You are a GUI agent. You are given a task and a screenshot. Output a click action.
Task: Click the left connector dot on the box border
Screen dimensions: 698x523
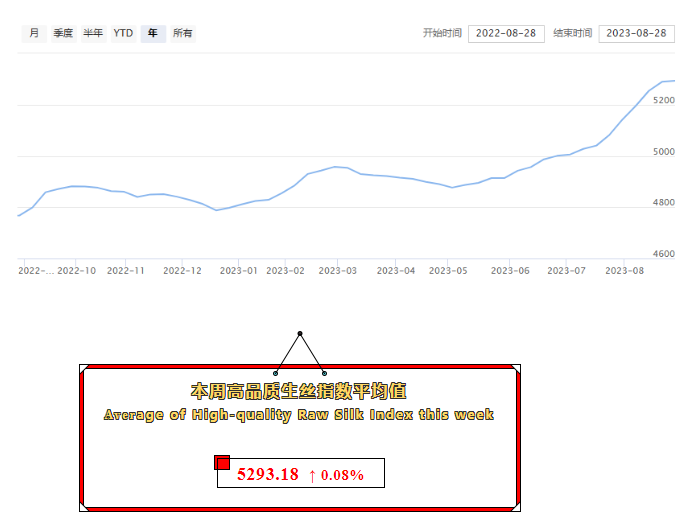click(275, 373)
